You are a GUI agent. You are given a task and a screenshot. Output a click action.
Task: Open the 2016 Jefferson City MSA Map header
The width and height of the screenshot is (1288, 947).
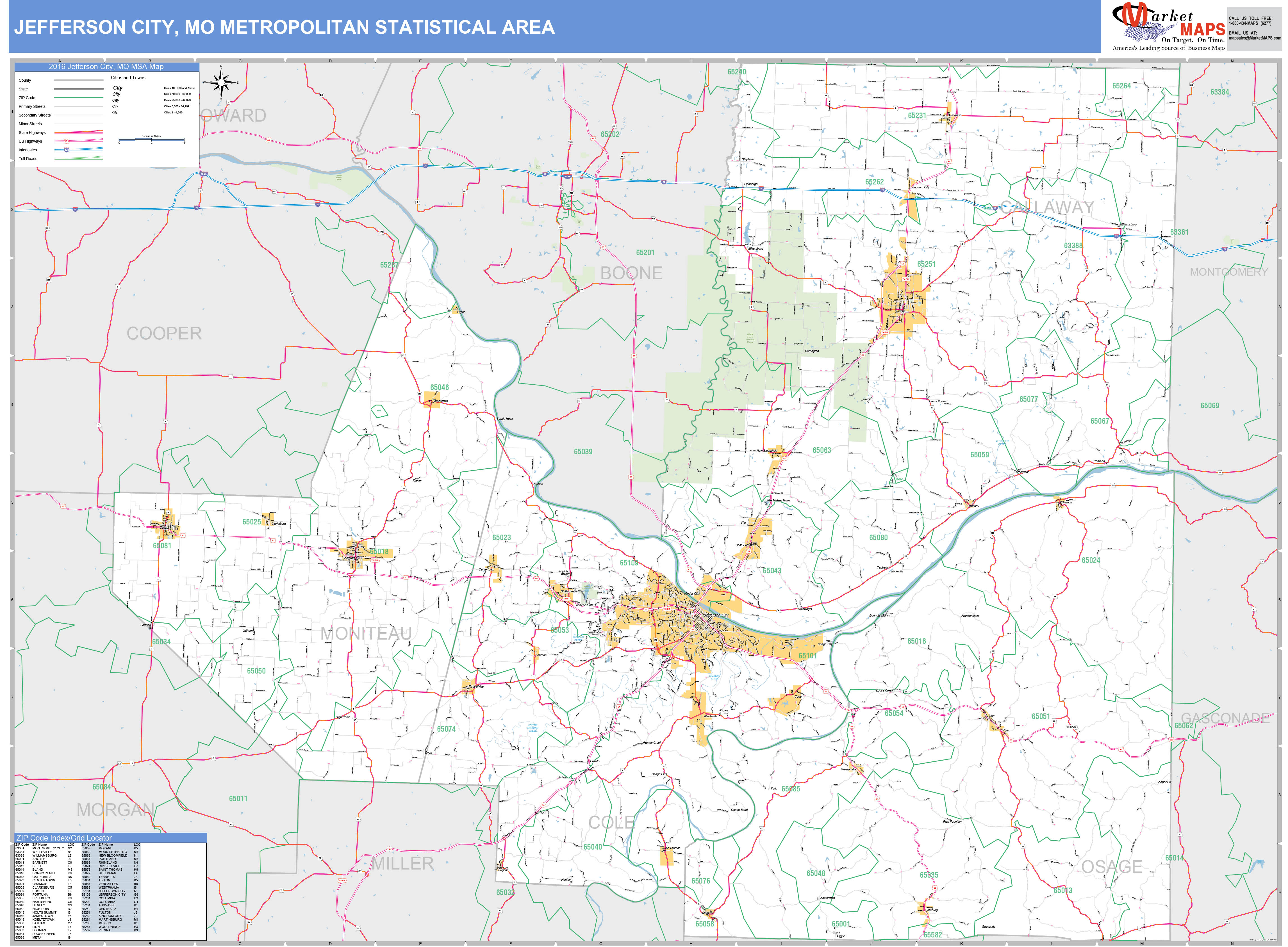tap(107, 67)
